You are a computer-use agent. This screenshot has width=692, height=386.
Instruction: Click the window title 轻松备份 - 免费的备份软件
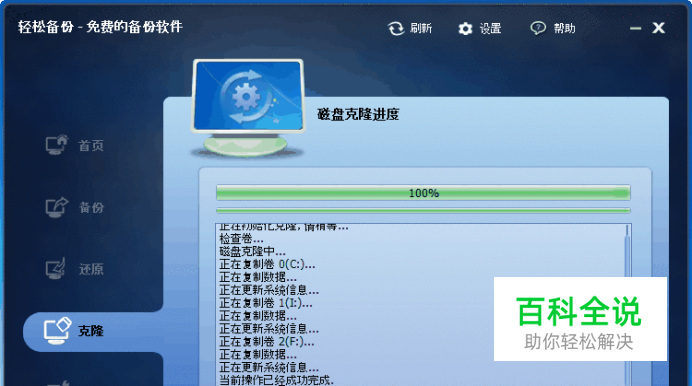[x=100, y=27]
